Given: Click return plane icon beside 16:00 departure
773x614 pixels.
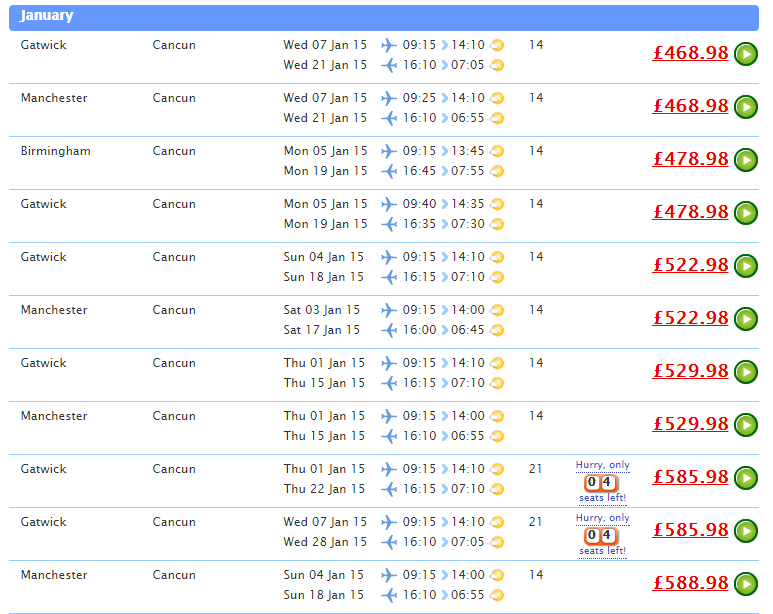Looking at the screenshot, I should point(389,330).
